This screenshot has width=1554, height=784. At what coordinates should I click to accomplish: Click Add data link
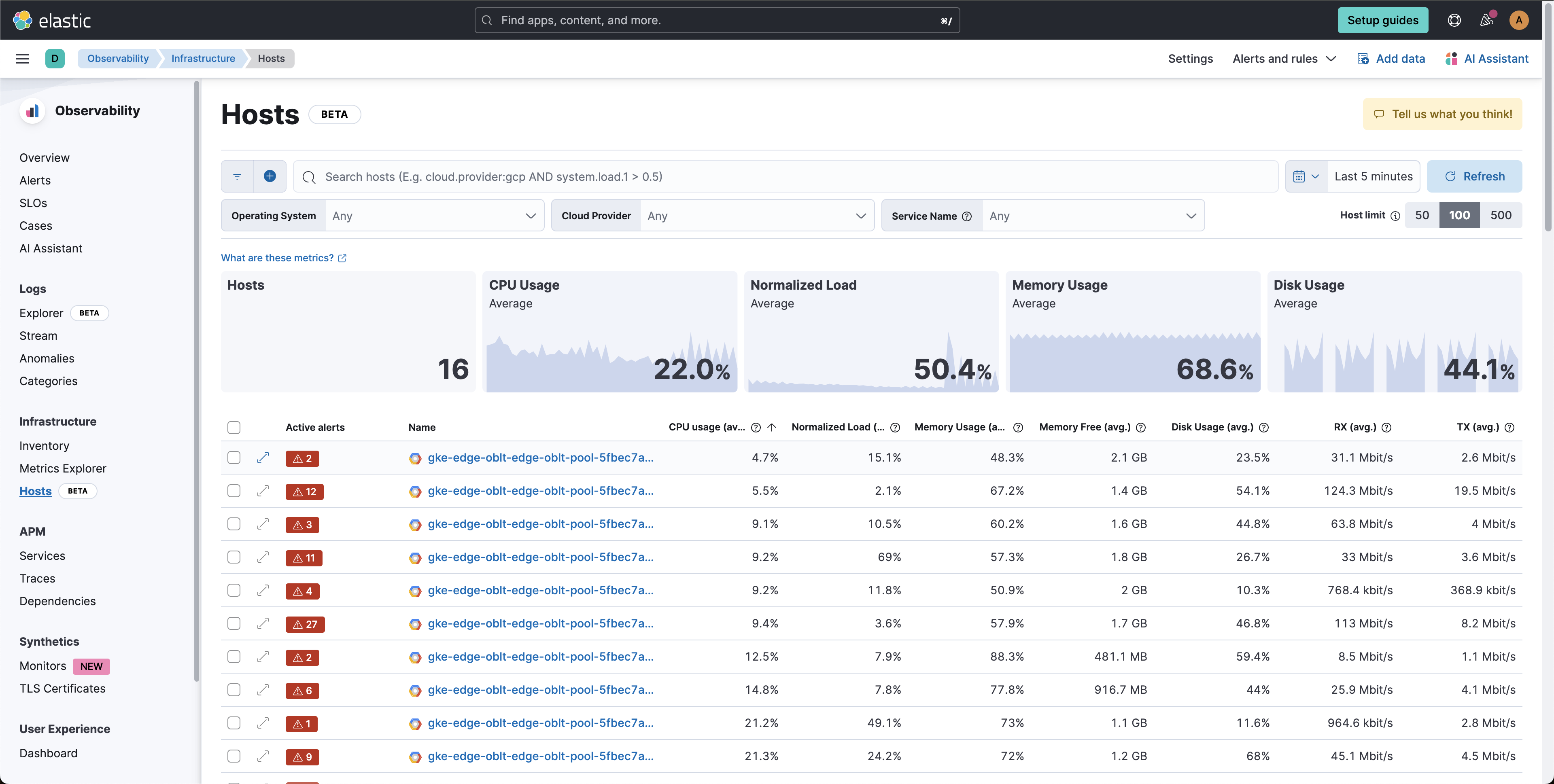[x=1391, y=59]
